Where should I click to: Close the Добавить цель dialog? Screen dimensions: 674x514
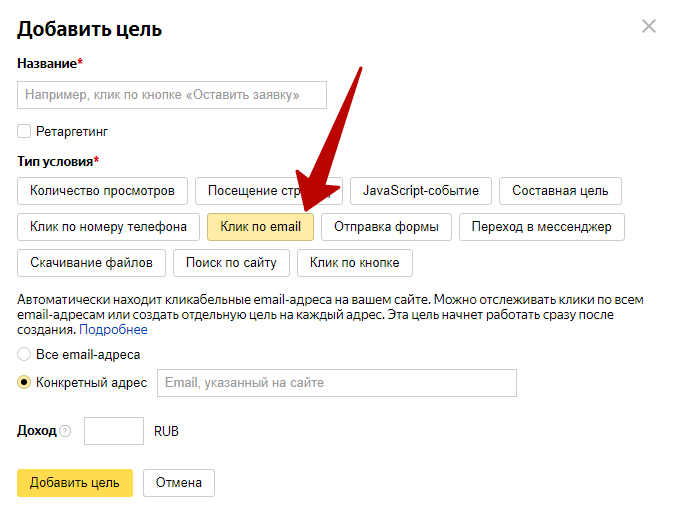[649, 27]
